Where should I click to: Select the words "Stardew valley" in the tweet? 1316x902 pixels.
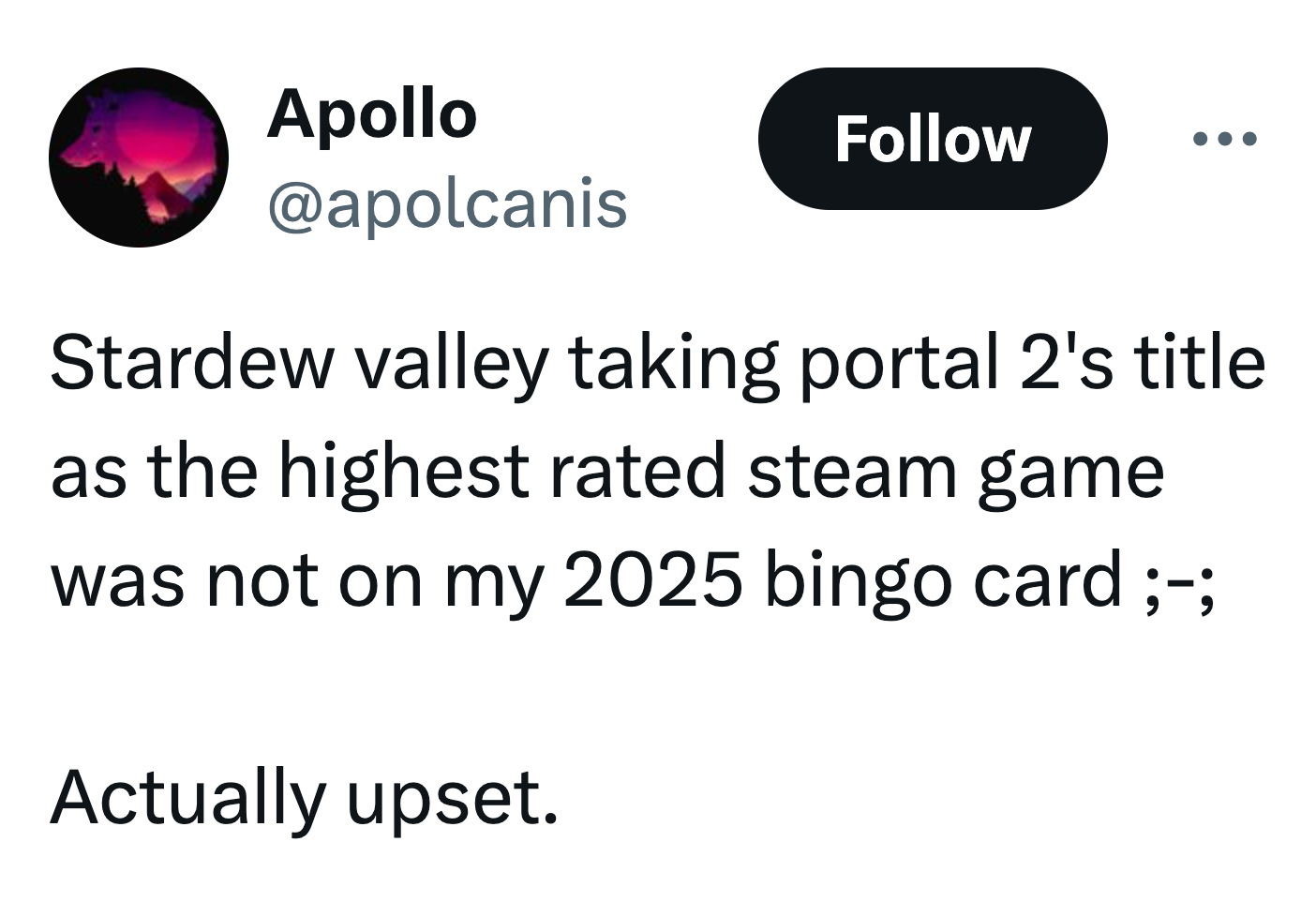pyautogui.click(x=300, y=364)
